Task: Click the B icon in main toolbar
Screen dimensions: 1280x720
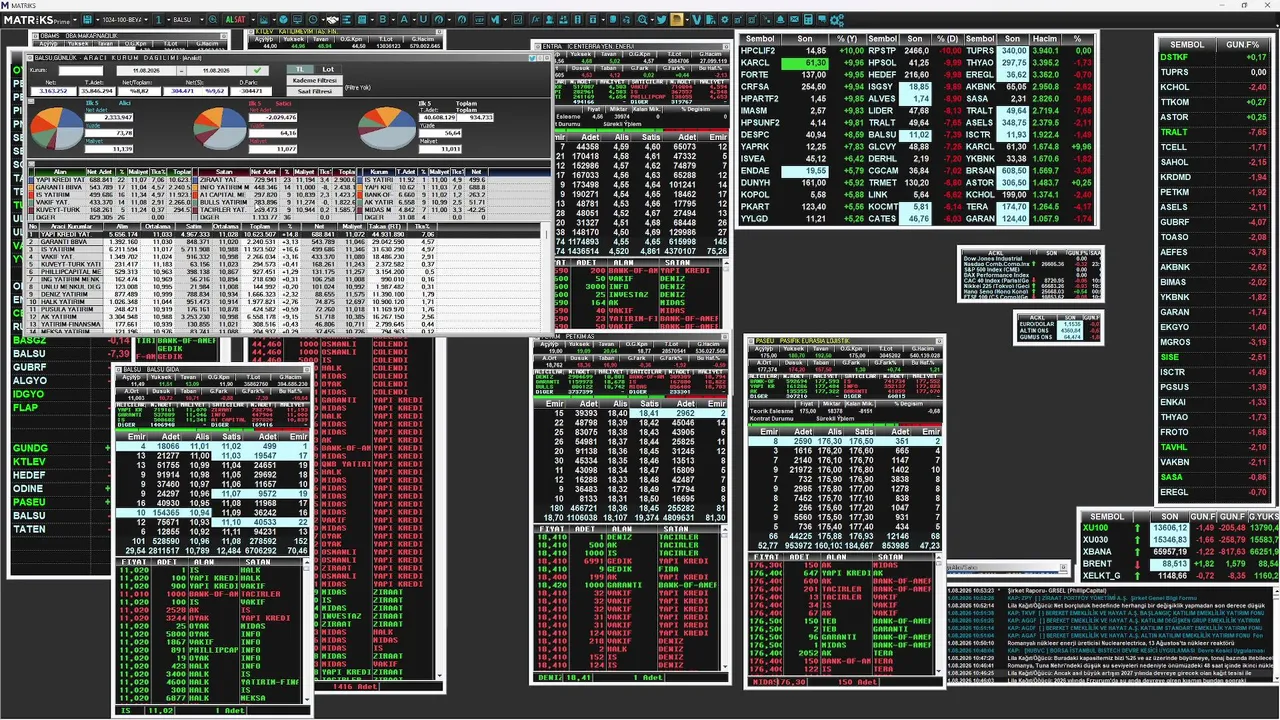Action: click(382, 19)
